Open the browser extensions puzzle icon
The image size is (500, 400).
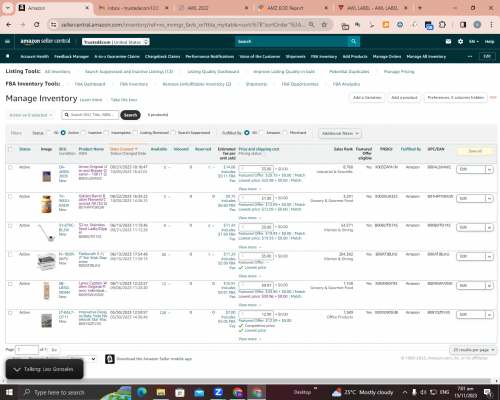point(442,25)
